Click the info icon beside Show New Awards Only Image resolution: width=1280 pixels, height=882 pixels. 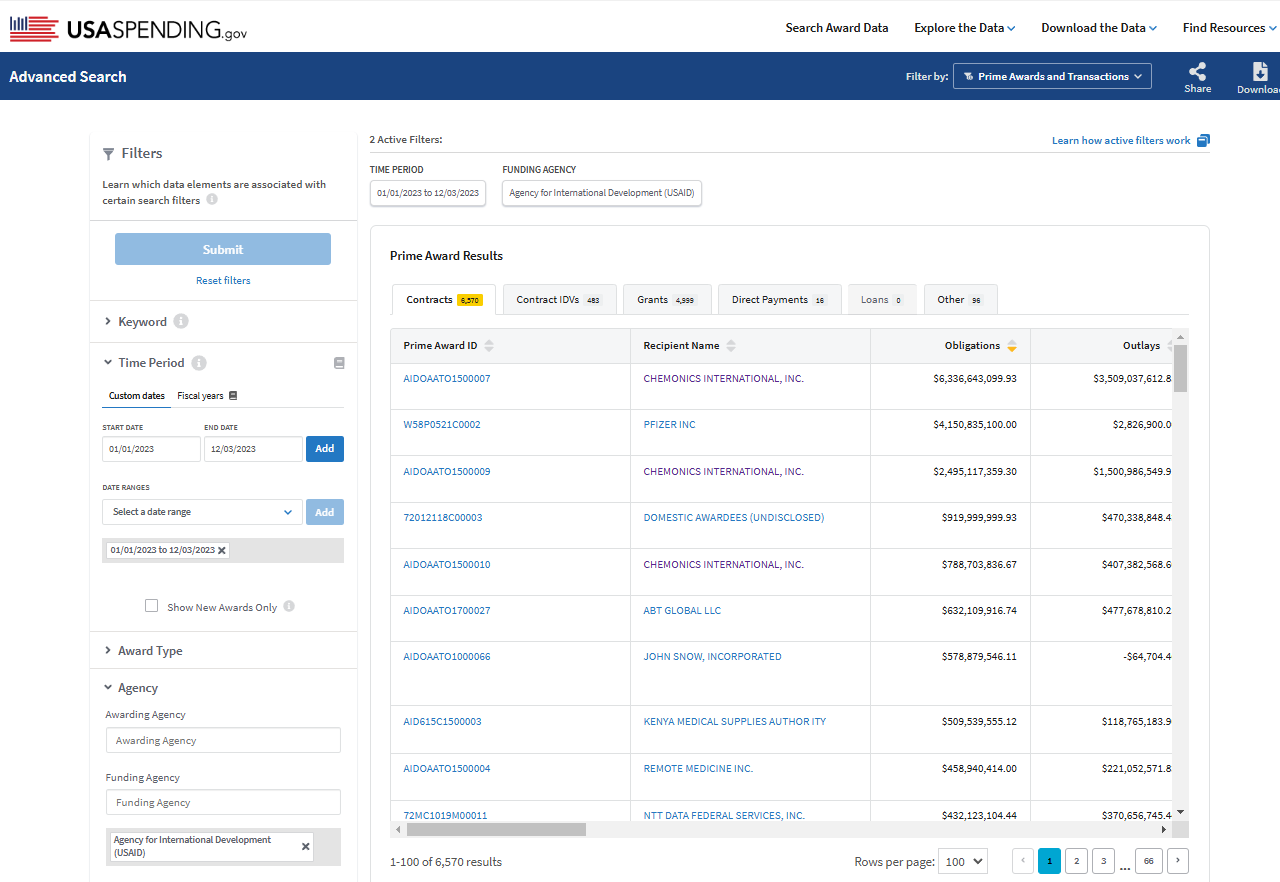[289, 606]
